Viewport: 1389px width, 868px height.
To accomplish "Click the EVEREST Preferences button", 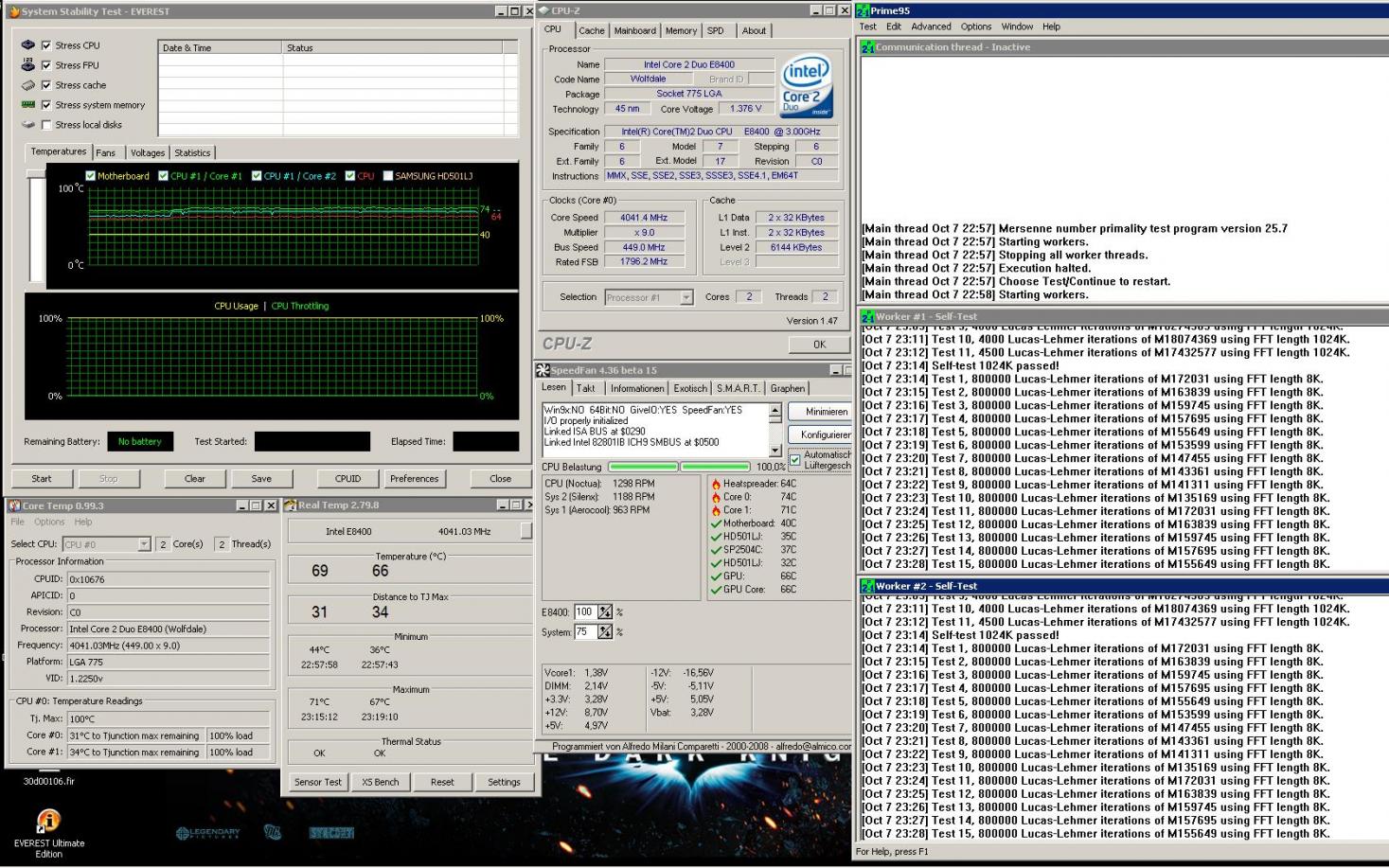I will [x=415, y=478].
